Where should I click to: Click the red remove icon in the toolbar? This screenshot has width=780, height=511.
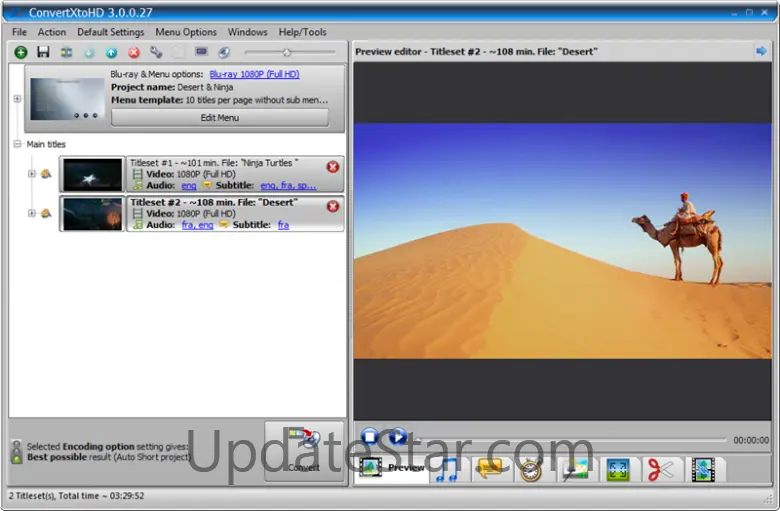click(134, 52)
